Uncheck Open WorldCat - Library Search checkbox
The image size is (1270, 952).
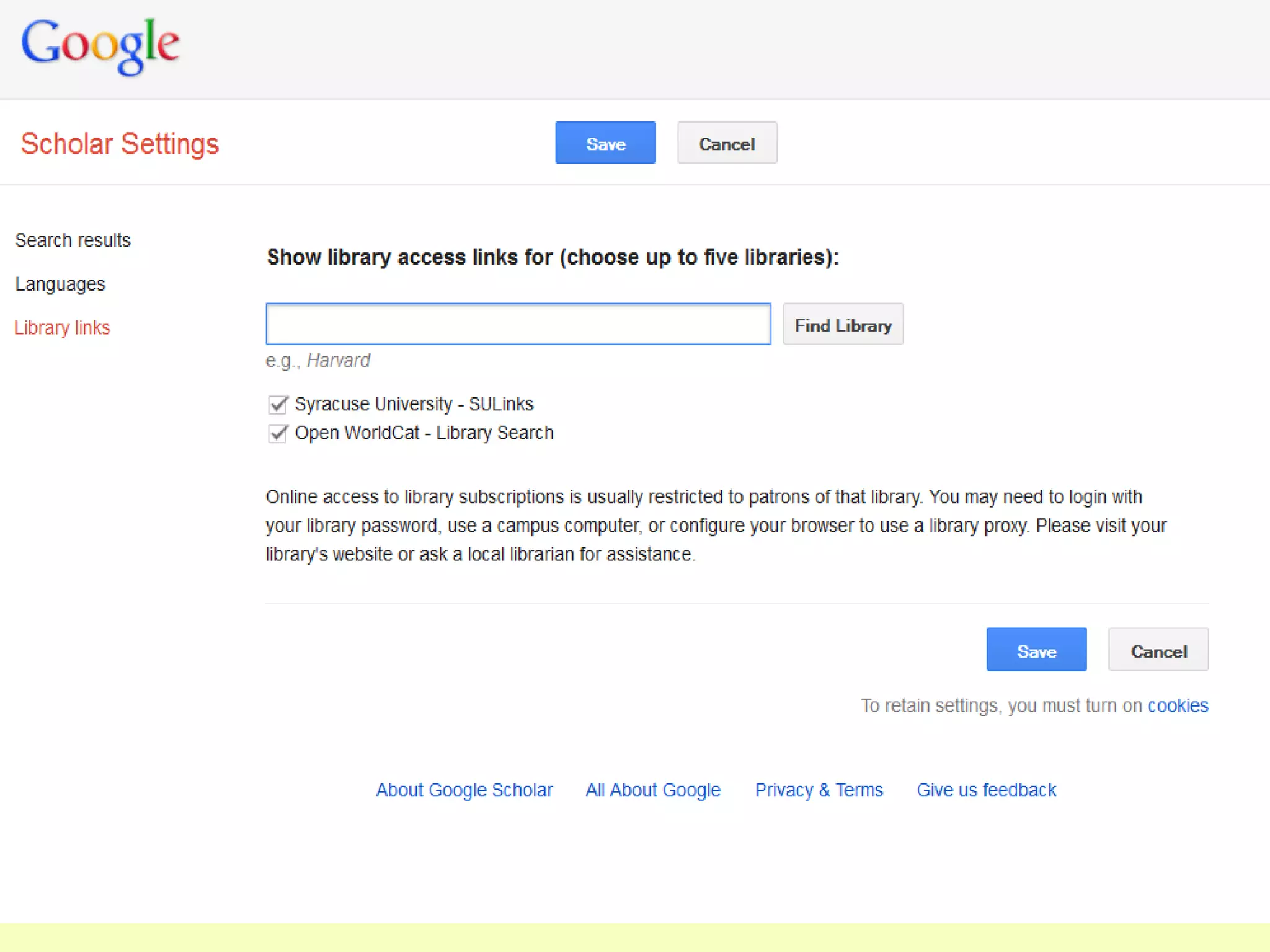pyautogui.click(x=278, y=433)
